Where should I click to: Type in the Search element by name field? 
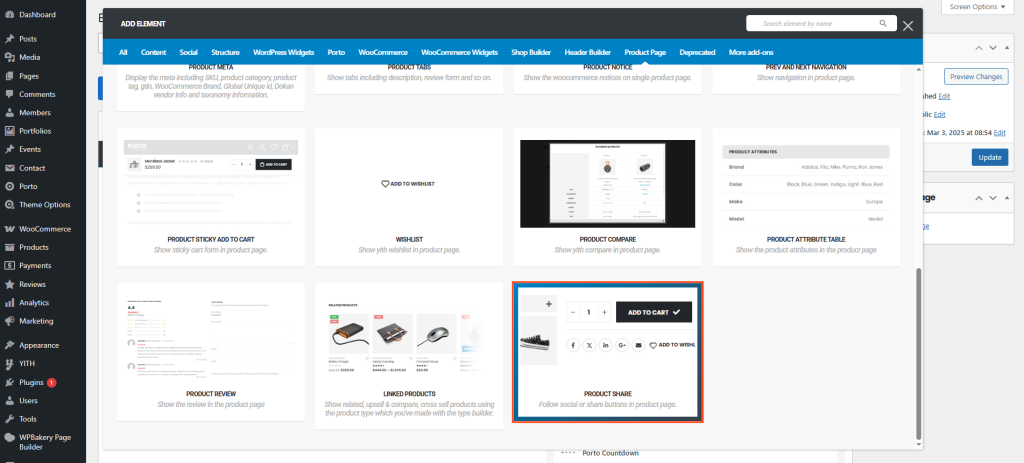[x=810, y=23]
